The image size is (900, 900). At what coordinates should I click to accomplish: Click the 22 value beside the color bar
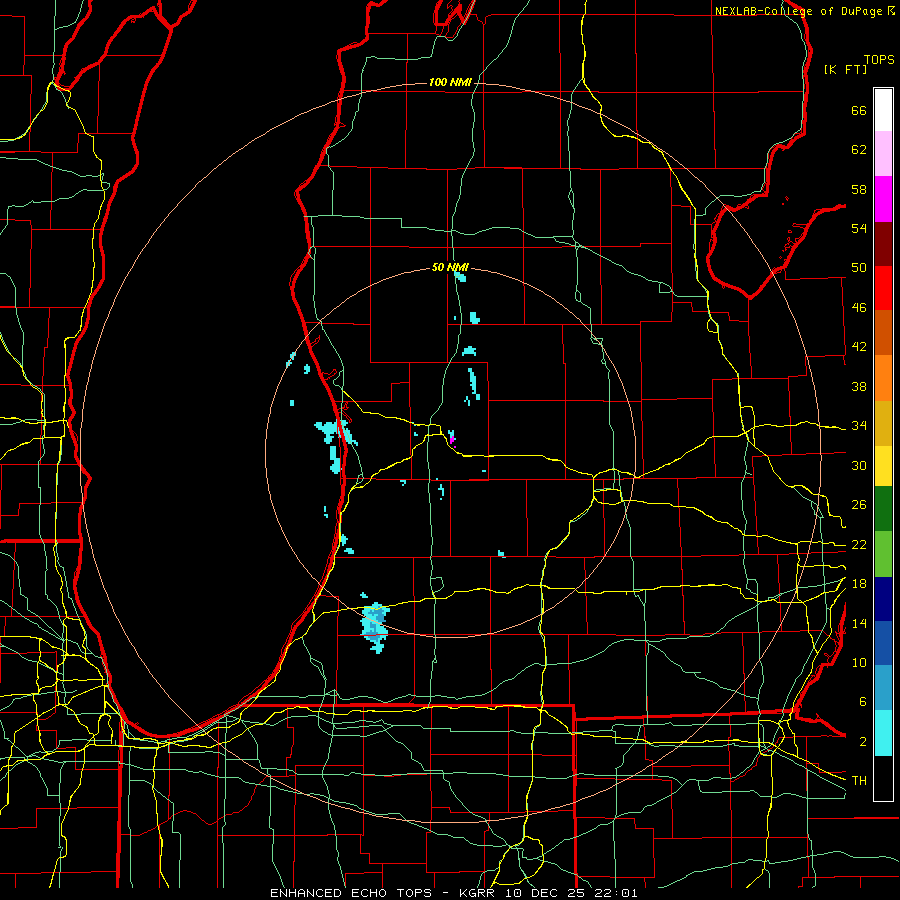coord(859,544)
